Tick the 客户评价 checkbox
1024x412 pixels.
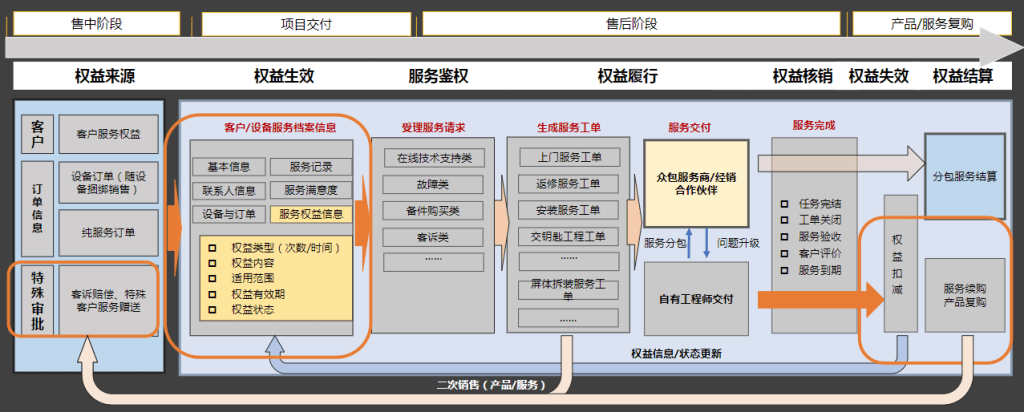[x=784, y=253]
